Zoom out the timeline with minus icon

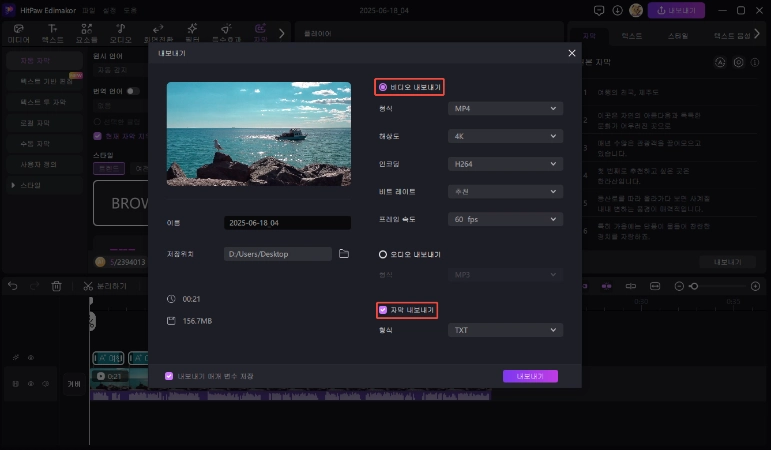point(679,286)
